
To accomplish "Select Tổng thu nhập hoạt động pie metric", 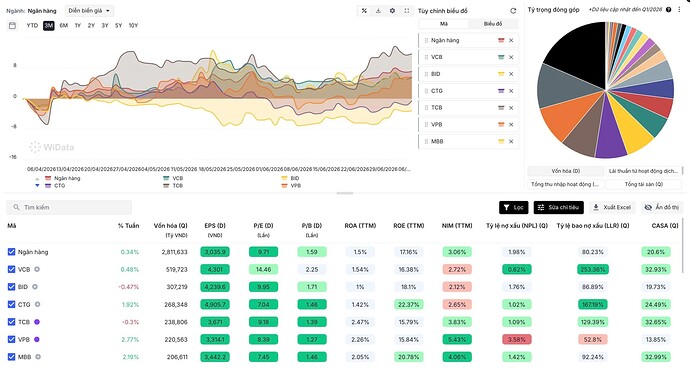I will point(565,184).
